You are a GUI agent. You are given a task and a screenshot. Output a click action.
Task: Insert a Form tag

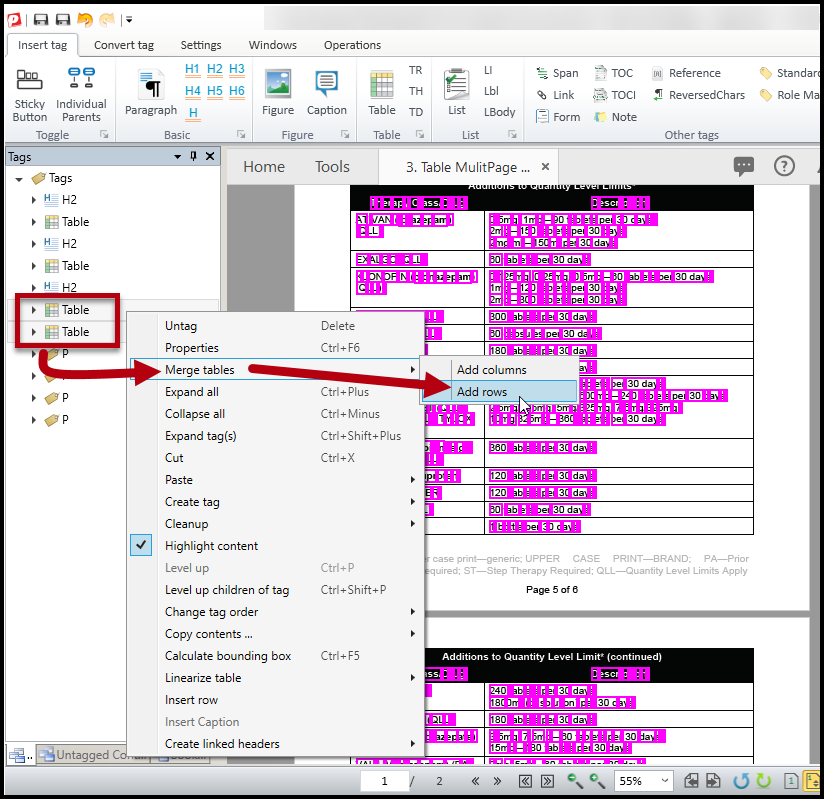click(558, 117)
